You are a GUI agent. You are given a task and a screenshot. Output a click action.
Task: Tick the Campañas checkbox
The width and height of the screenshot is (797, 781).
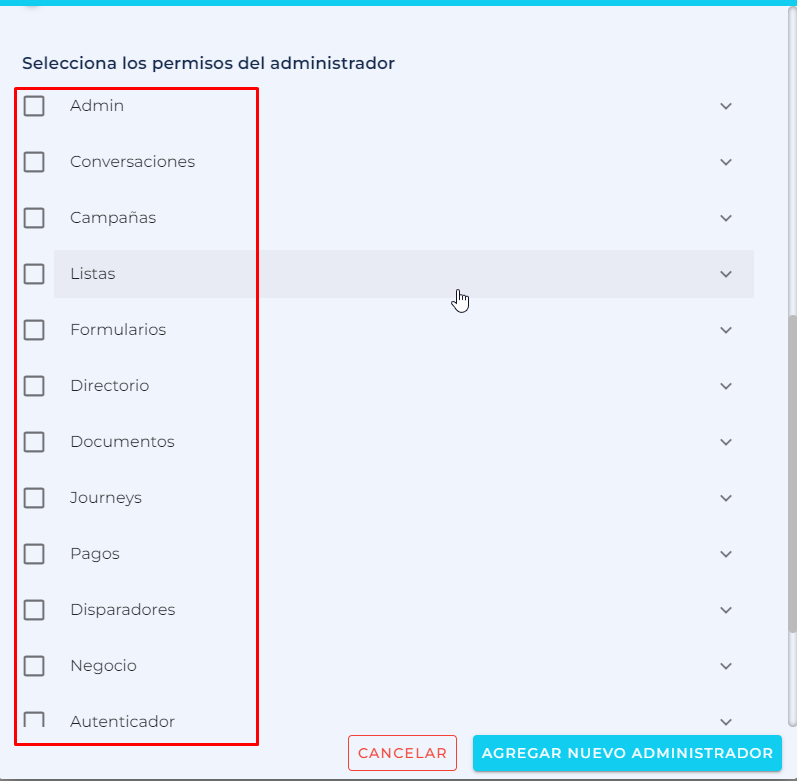34,218
